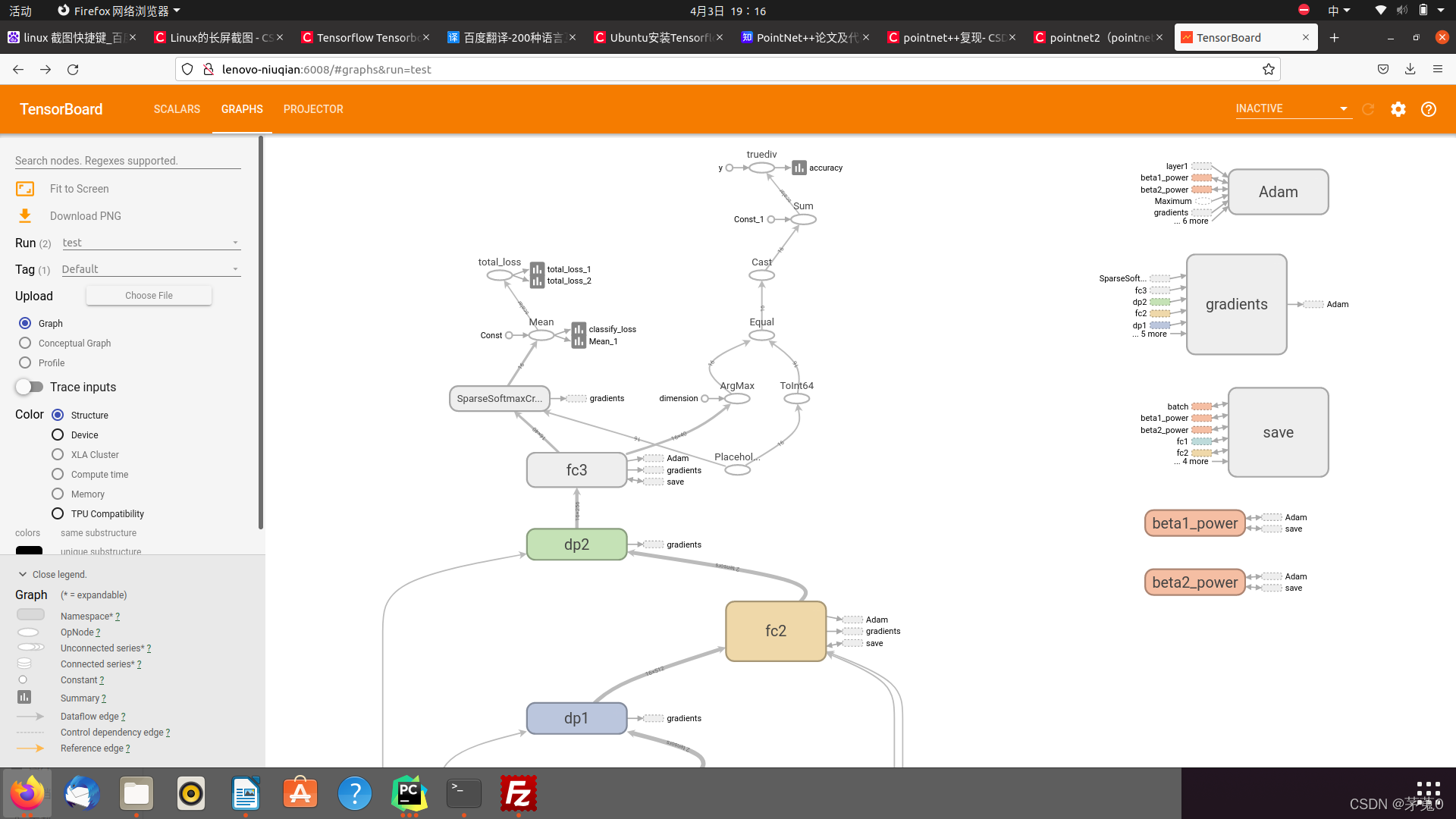Screen dimensions: 1456x819
Task: Switch to the PROJECTOR tab
Action: pyautogui.click(x=313, y=109)
